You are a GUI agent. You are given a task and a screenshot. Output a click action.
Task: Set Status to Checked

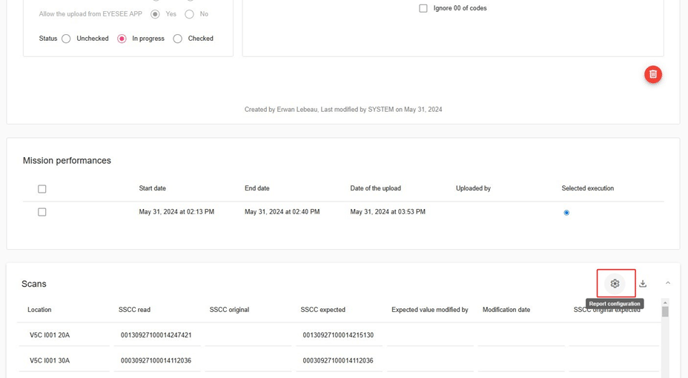[x=177, y=39]
